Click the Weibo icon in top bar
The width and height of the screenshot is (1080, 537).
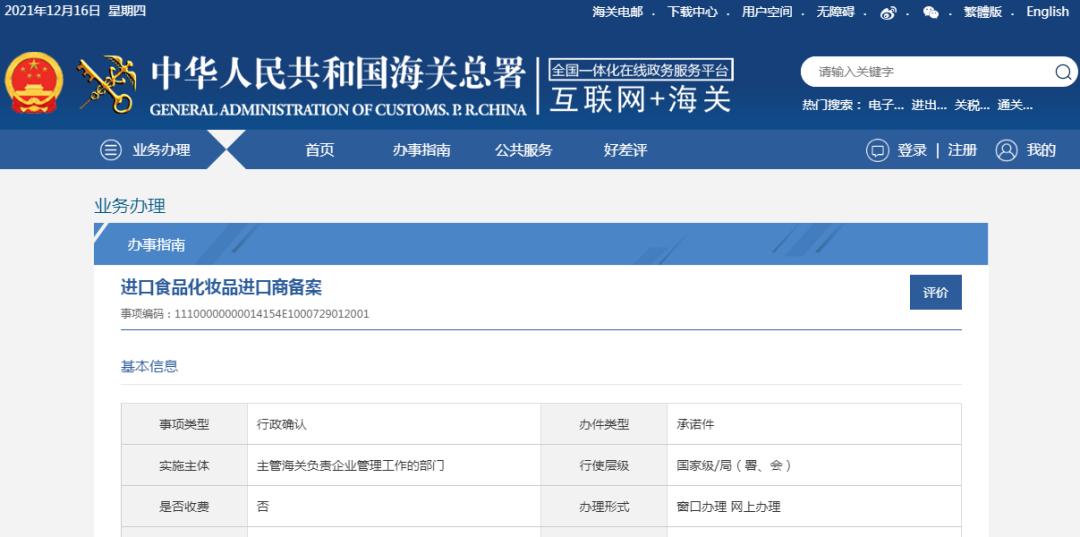[888, 12]
